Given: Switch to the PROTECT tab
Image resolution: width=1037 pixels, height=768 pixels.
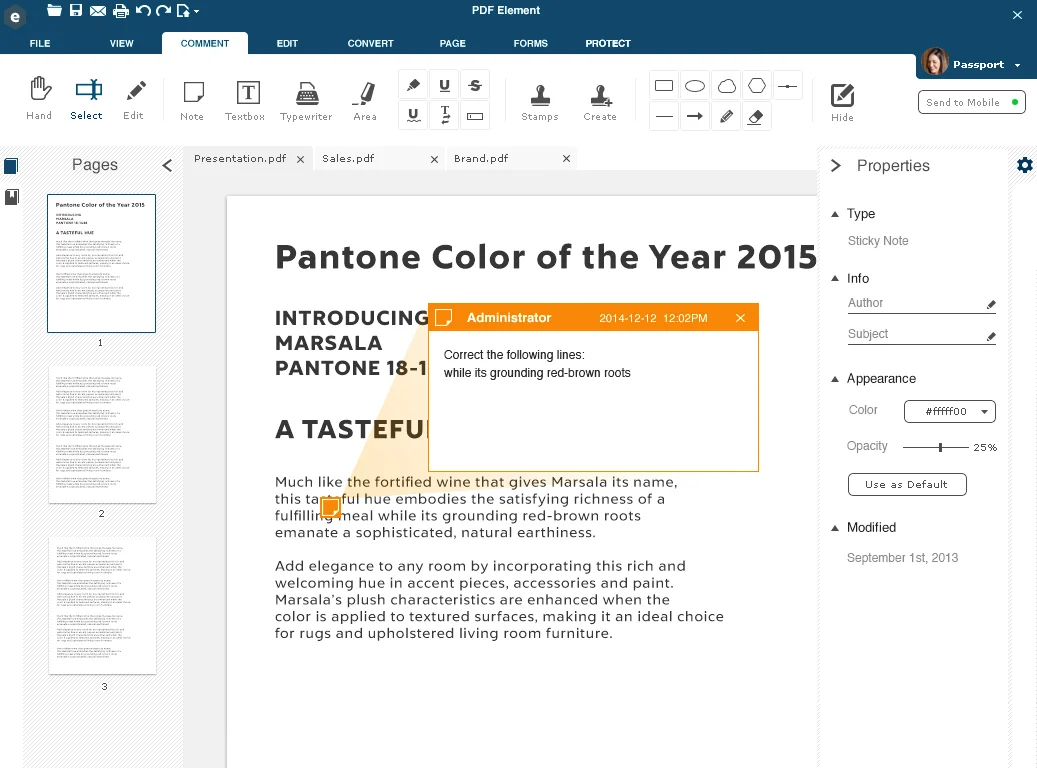Looking at the screenshot, I should pos(608,43).
